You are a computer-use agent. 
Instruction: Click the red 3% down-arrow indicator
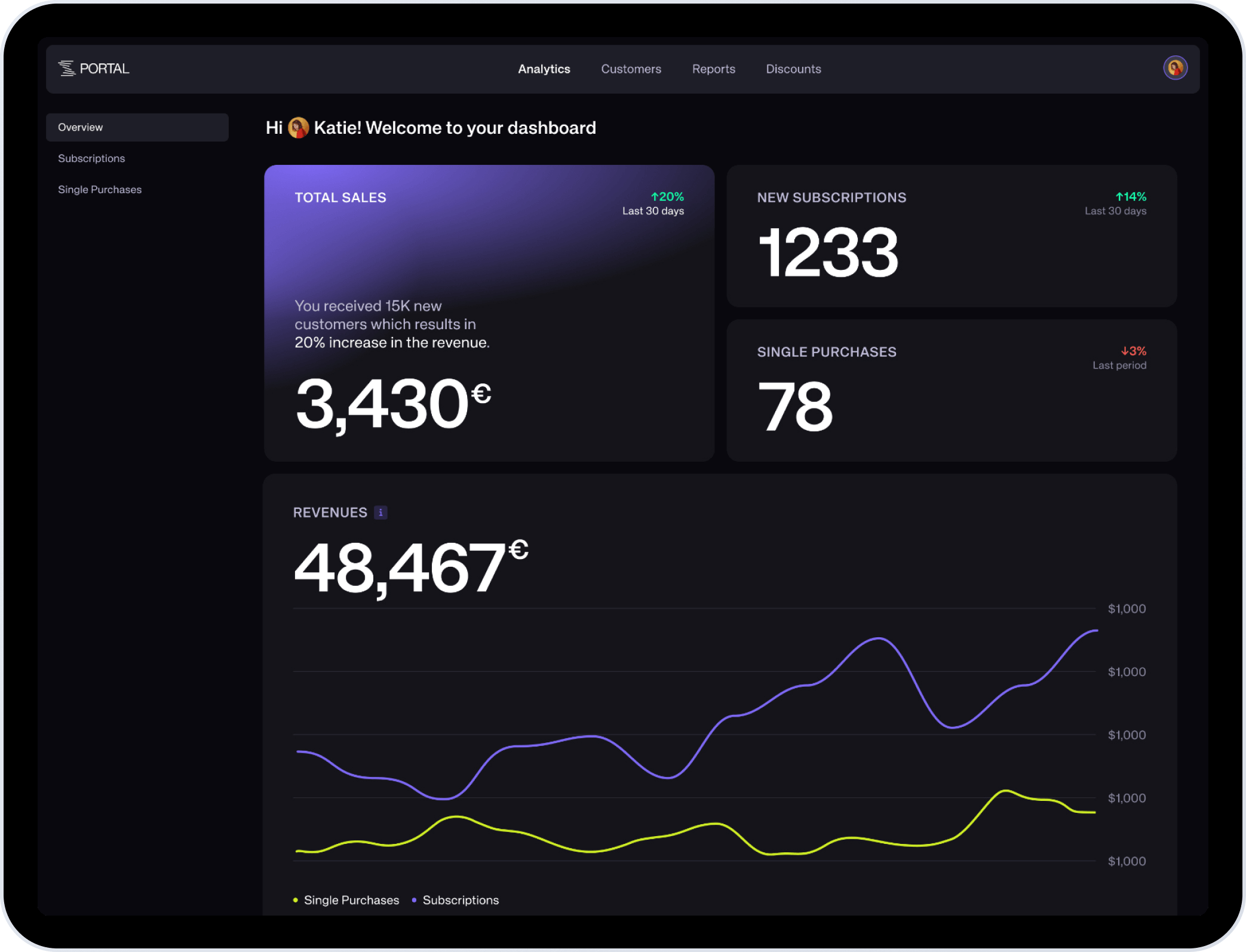pyautogui.click(x=1133, y=351)
